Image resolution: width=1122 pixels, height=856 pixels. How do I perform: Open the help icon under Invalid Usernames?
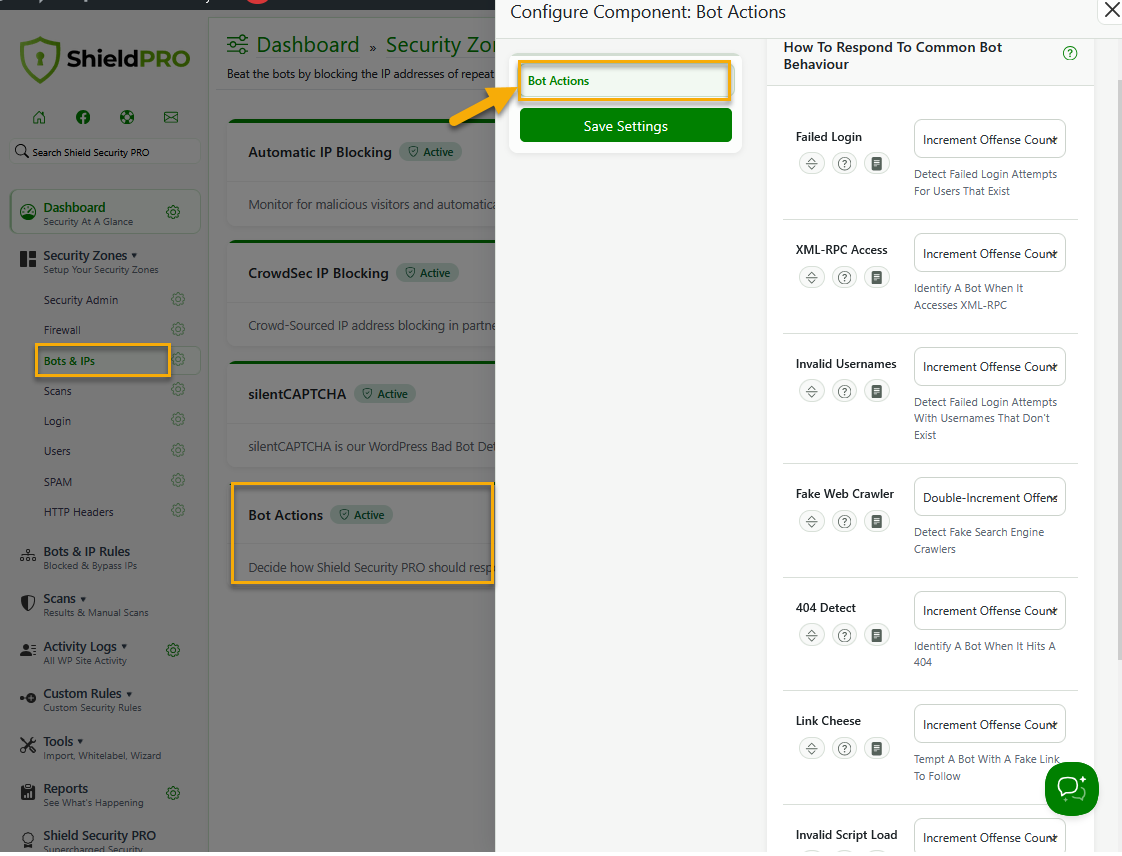[x=844, y=391]
